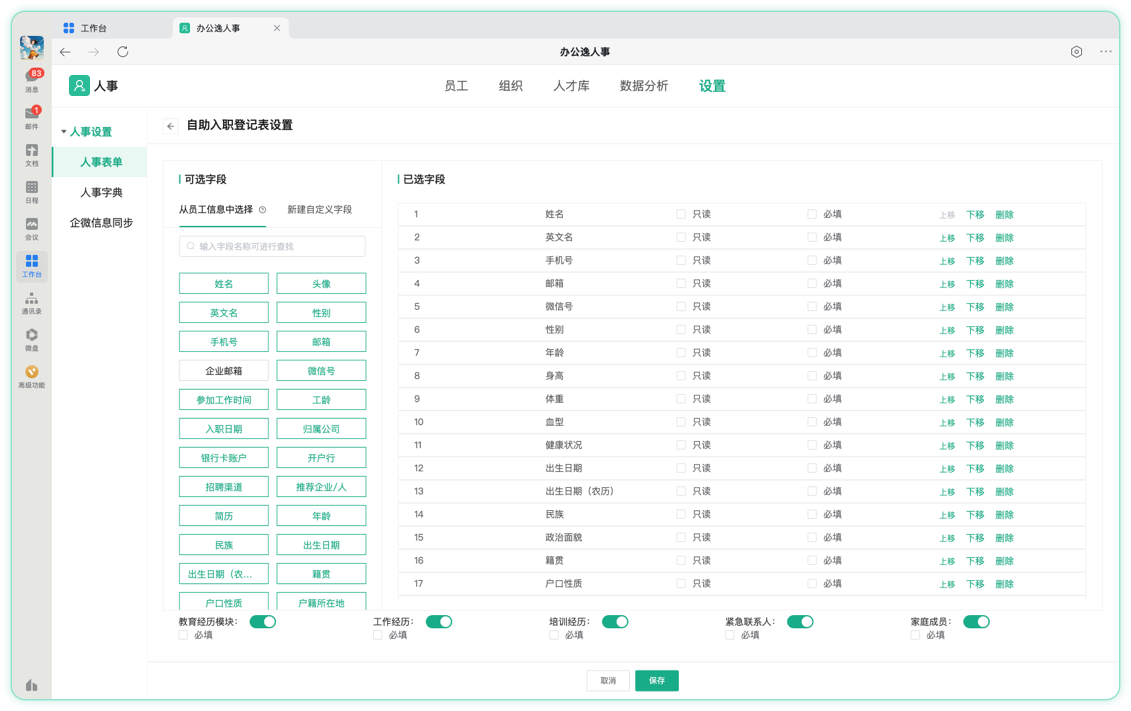The width and height of the screenshot is (1131, 711).
Task: Add the 简历 field
Action: point(224,516)
